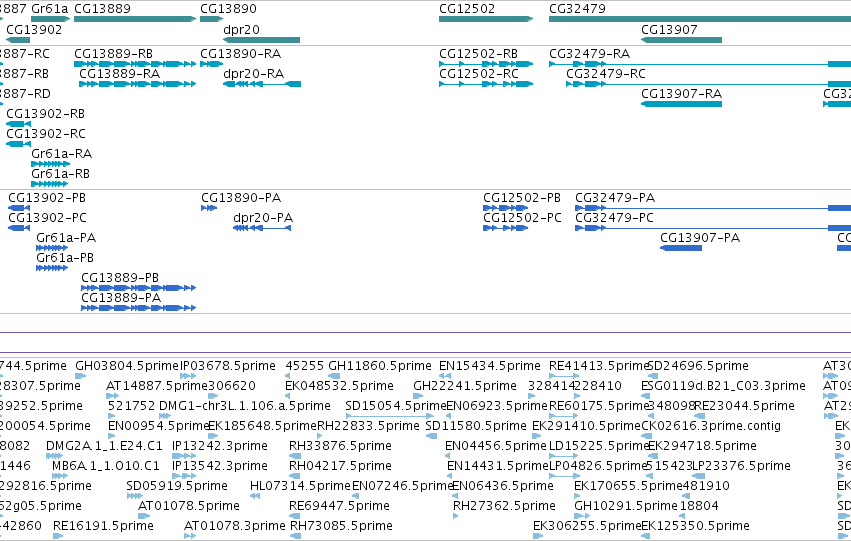Image resolution: width=851 pixels, height=541 pixels.
Task: Select the DMG2A.1_1.E24.C1 label
Action: [104, 447]
